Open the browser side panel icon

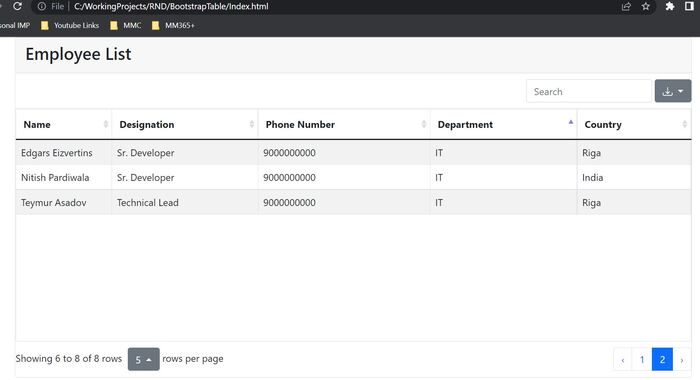pos(689,6)
